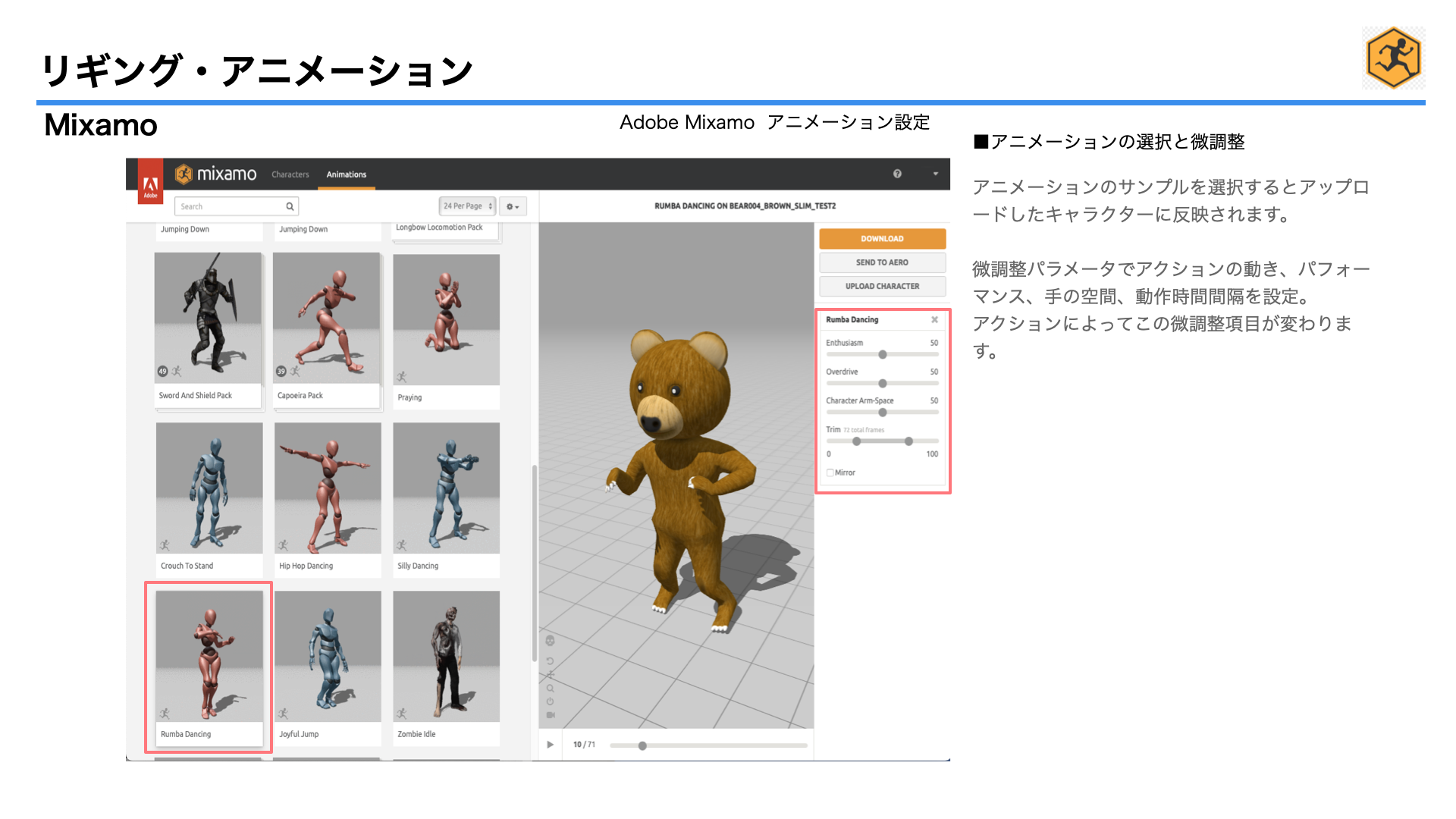This screenshot has width=1456, height=819.
Task: Click the magnifier icon in Search box
Action: tap(290, 206)
